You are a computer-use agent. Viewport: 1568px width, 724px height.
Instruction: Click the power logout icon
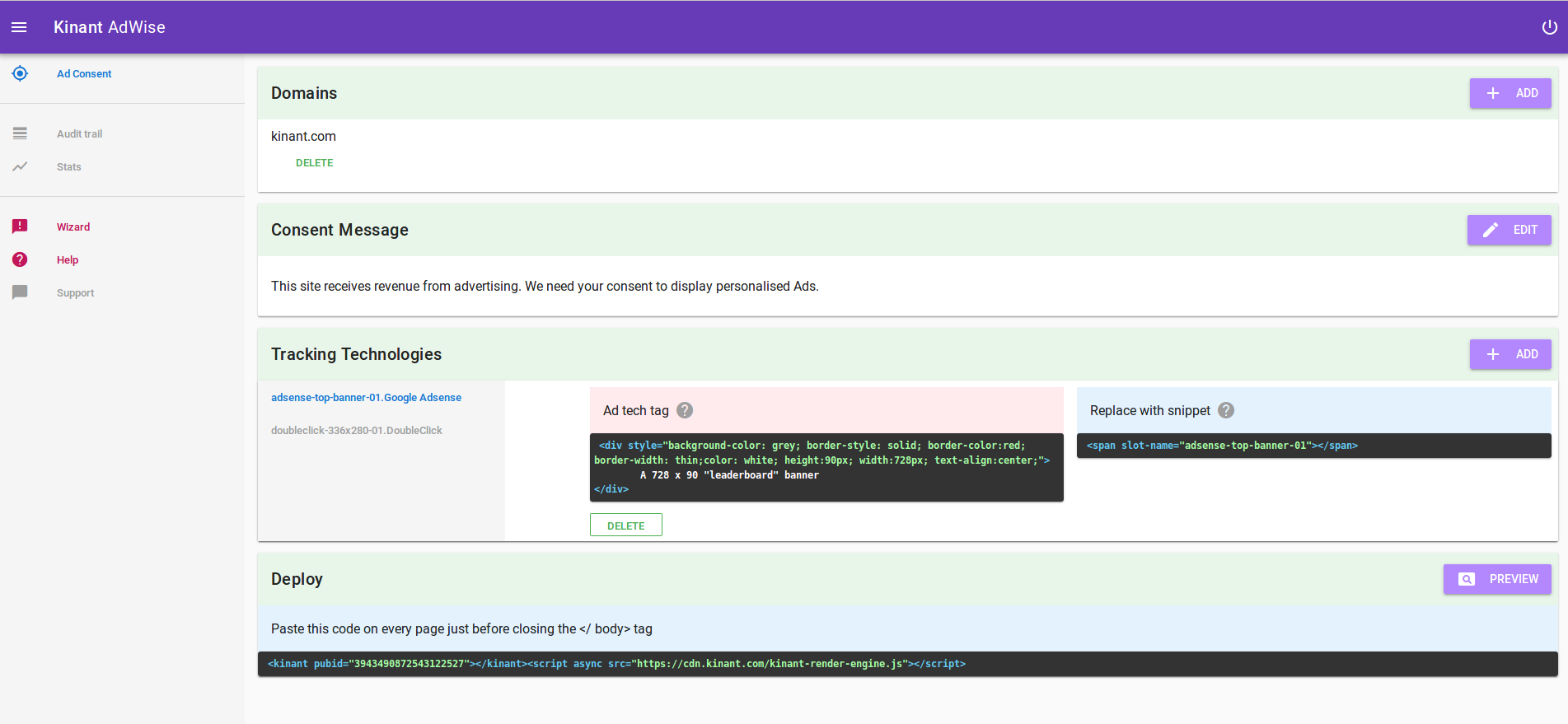[x=1549, y=27]
